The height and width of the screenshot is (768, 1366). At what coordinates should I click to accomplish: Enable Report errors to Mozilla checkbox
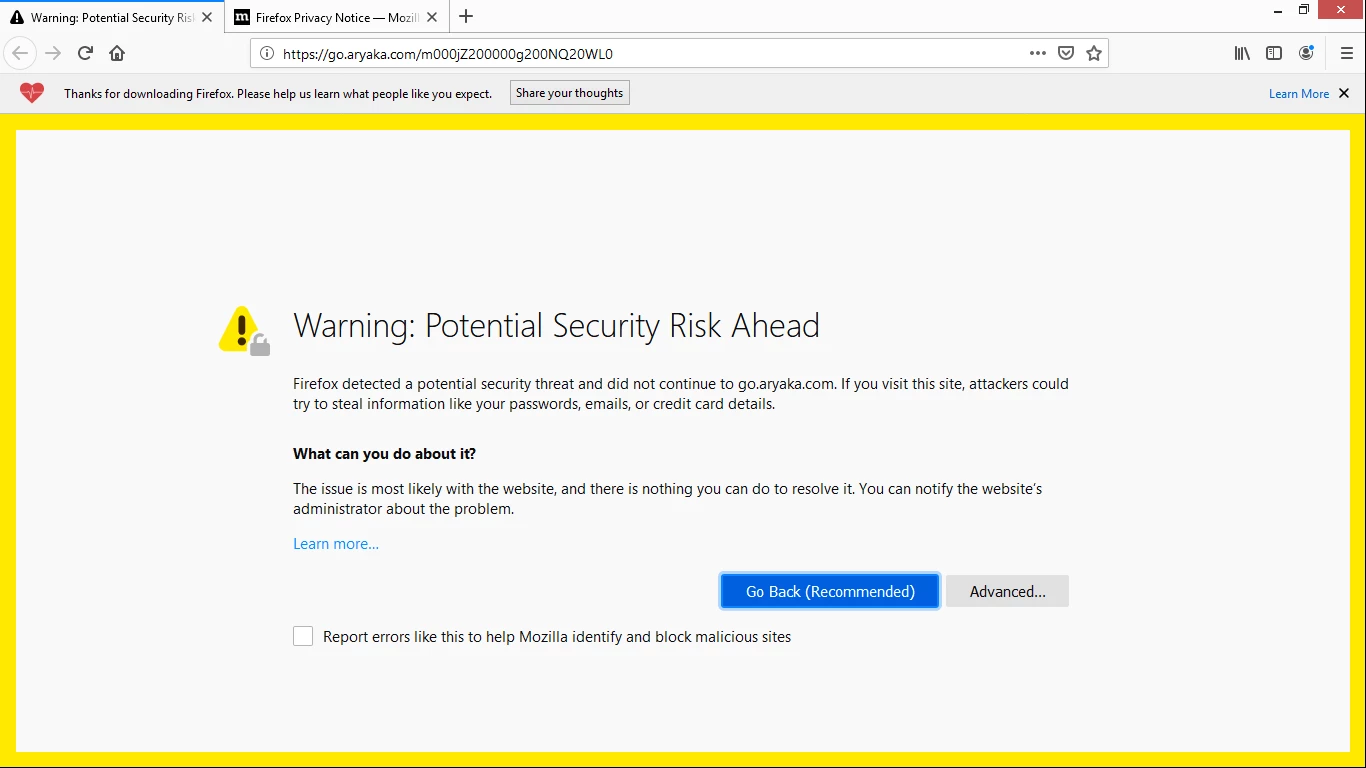pos(303,636)
